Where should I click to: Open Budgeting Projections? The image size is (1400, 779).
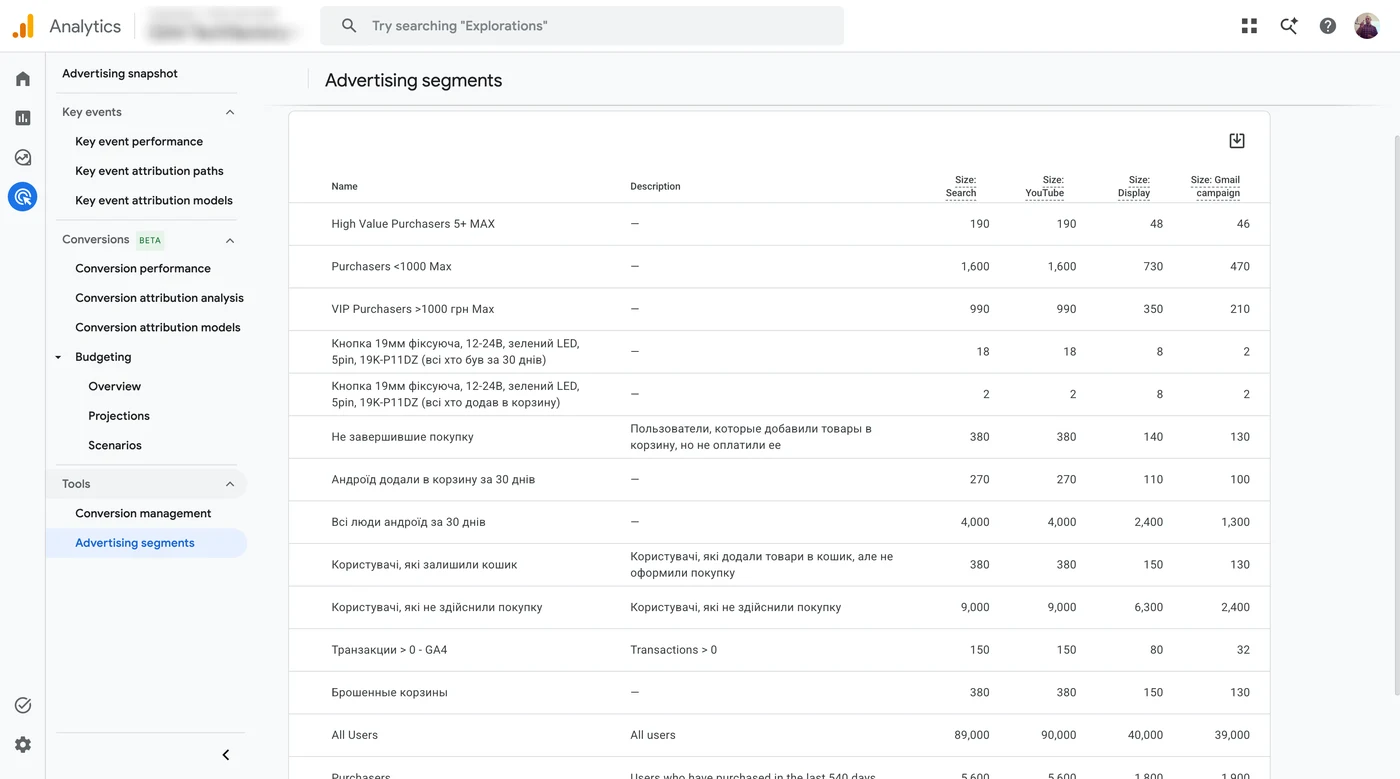[x=119, y=416]
